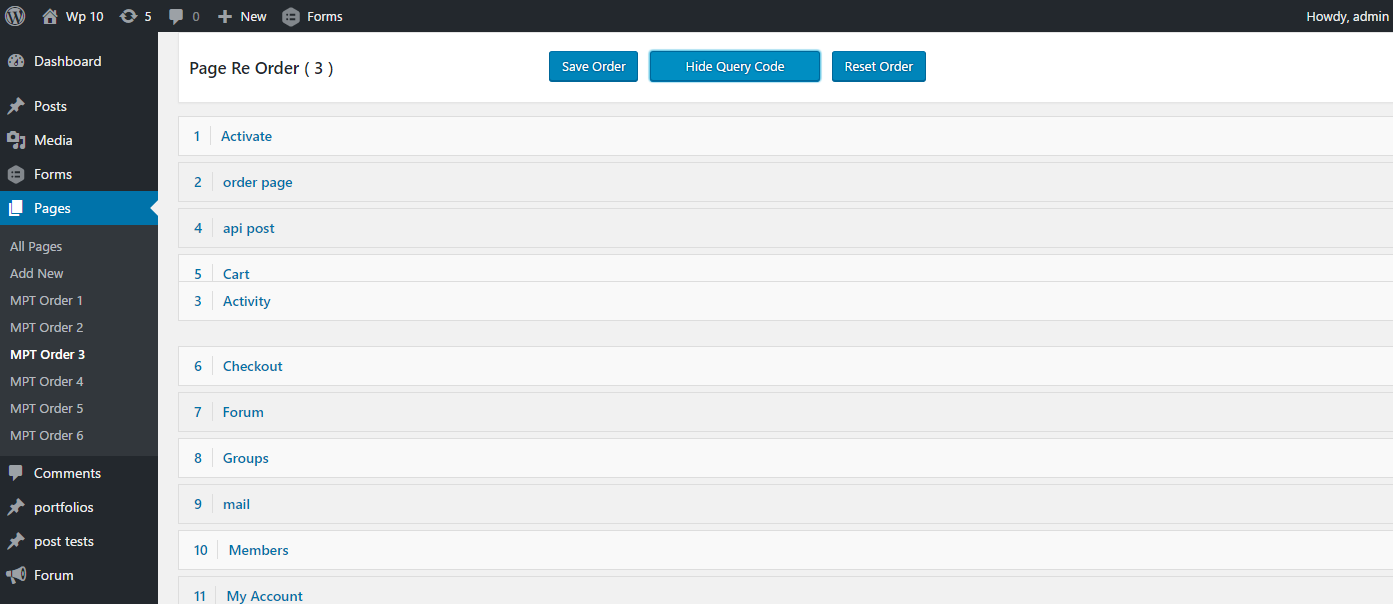Image resolution: width=1393 pixels, height=604 pixels.
Task: Open the post tests menu label
Action: (64, 541)
